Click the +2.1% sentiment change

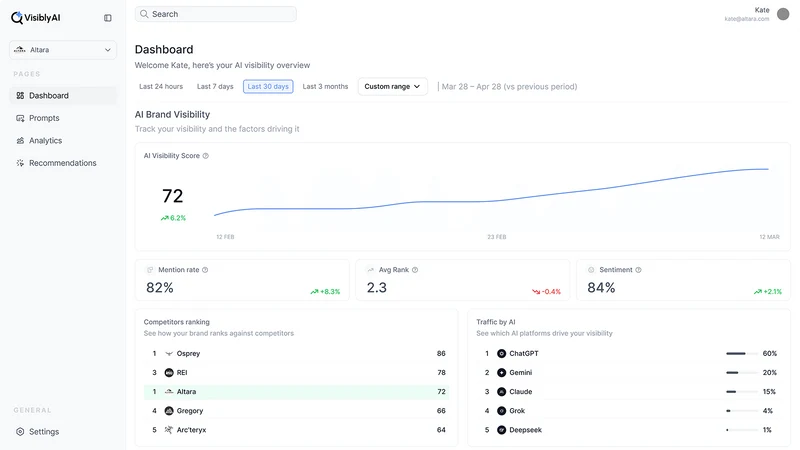tap(768, 292)
